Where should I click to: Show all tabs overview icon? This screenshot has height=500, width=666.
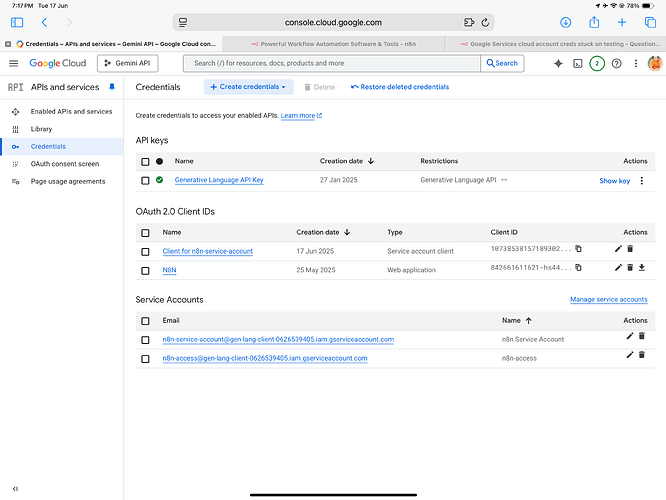[650, 23]
